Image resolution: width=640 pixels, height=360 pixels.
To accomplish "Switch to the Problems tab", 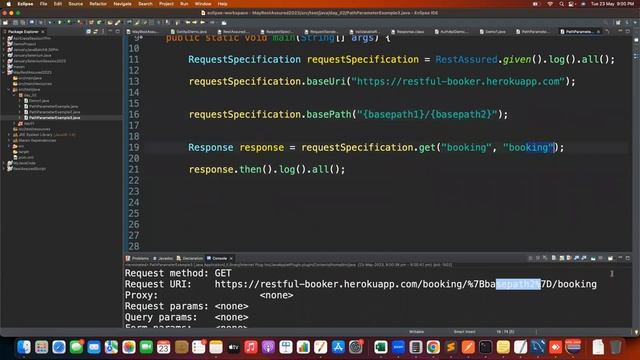I will [138, 258].
